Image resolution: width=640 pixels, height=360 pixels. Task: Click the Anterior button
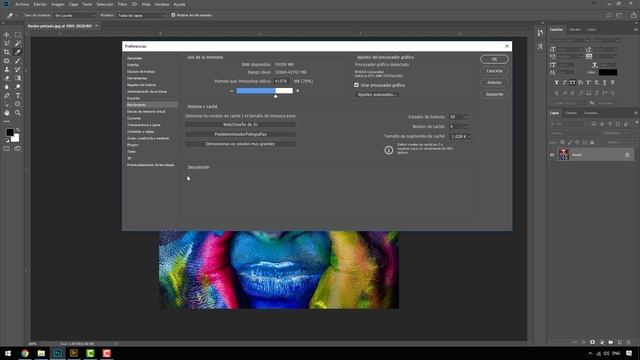click(x=494, y=82)
